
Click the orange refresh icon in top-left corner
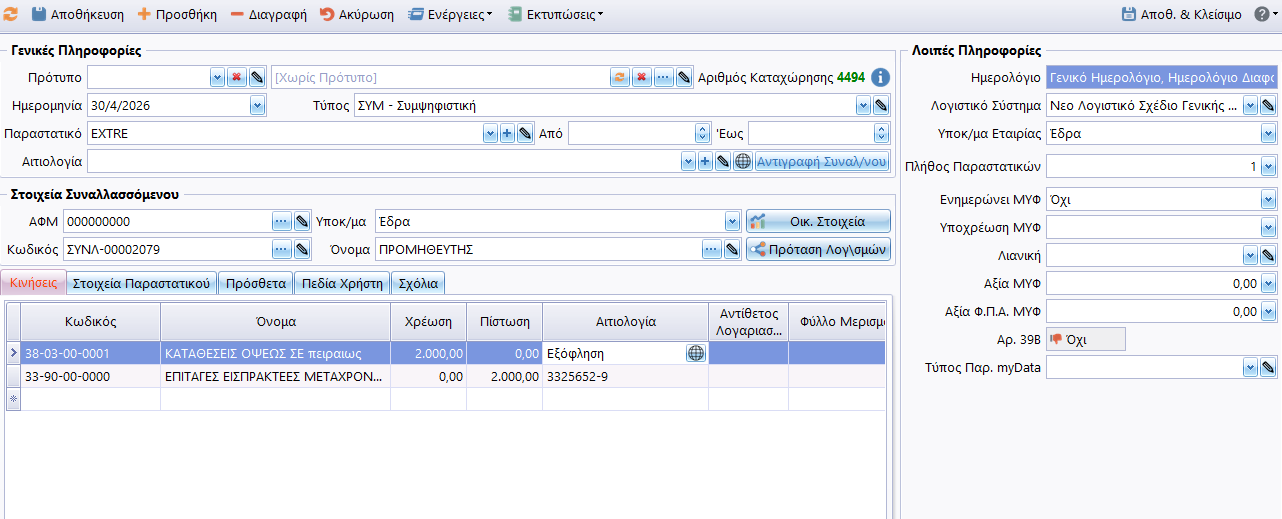pyautogui.click(x=11, y=15)
